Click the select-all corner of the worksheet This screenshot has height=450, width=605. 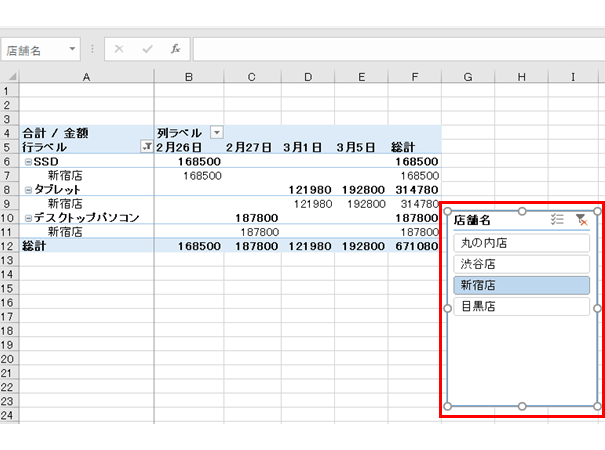coord(9,76)
